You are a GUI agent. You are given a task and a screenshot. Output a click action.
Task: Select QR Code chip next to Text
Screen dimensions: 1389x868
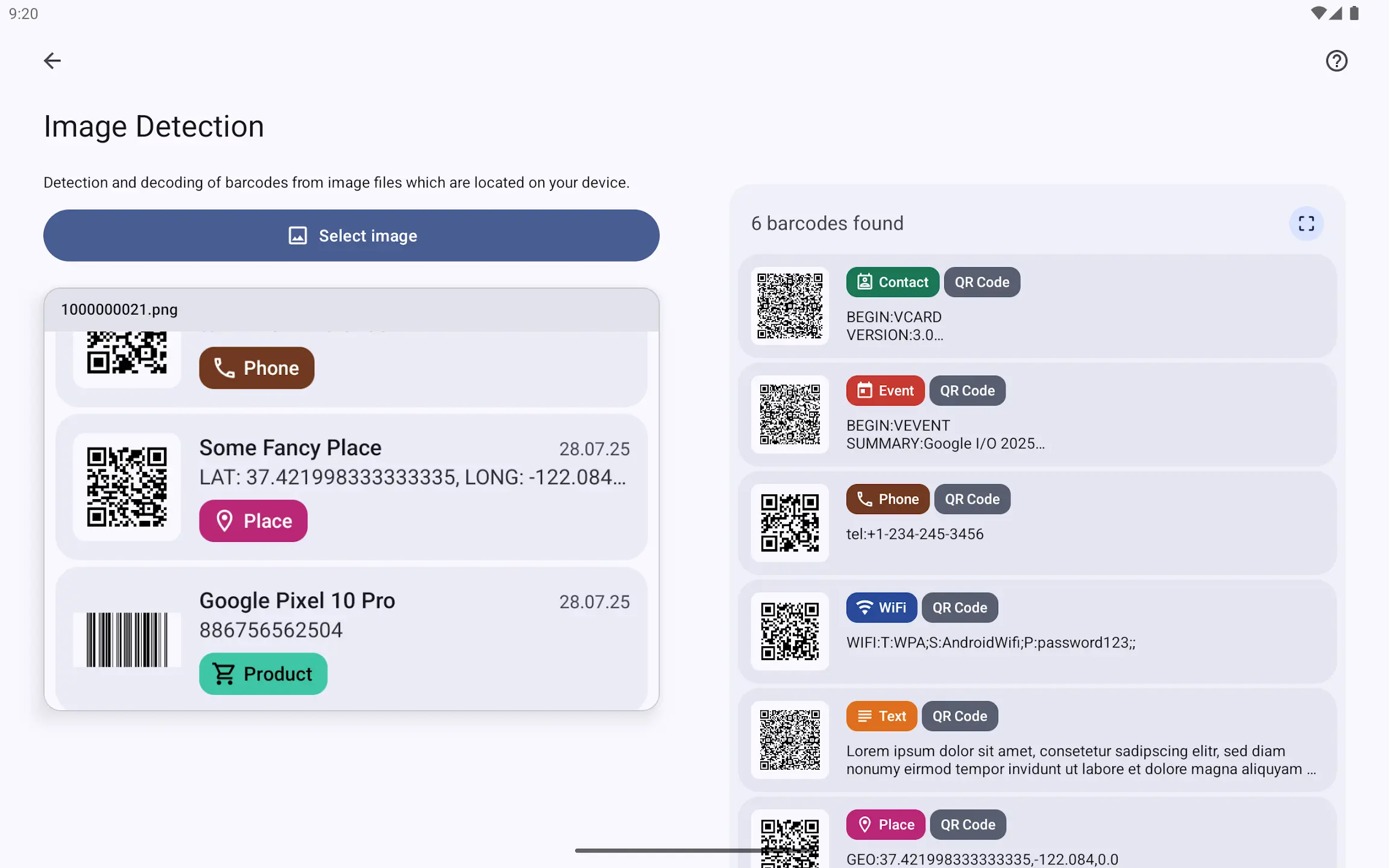pos(960,716)
